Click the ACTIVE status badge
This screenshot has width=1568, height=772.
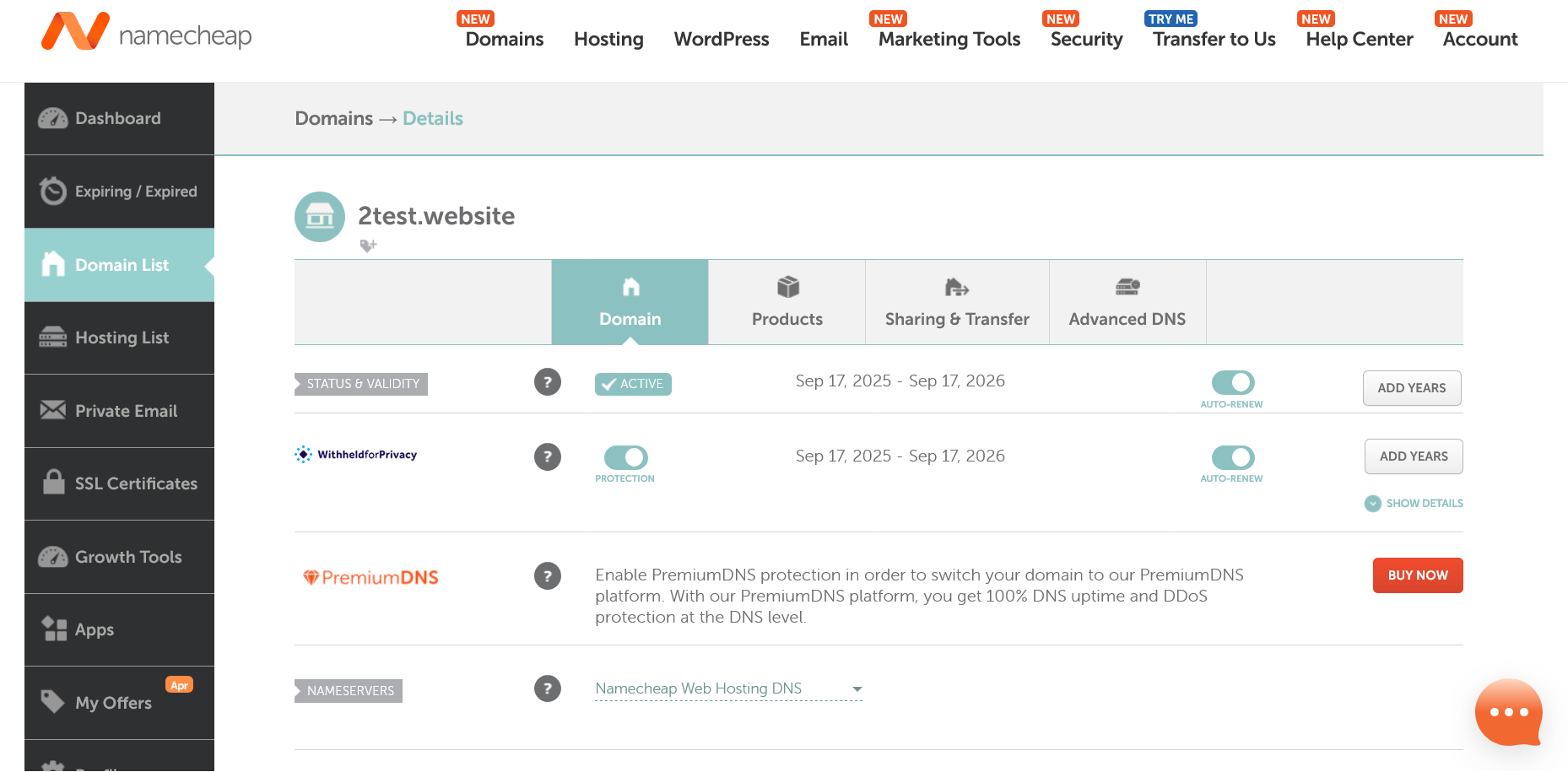click(x=633, y=384)
